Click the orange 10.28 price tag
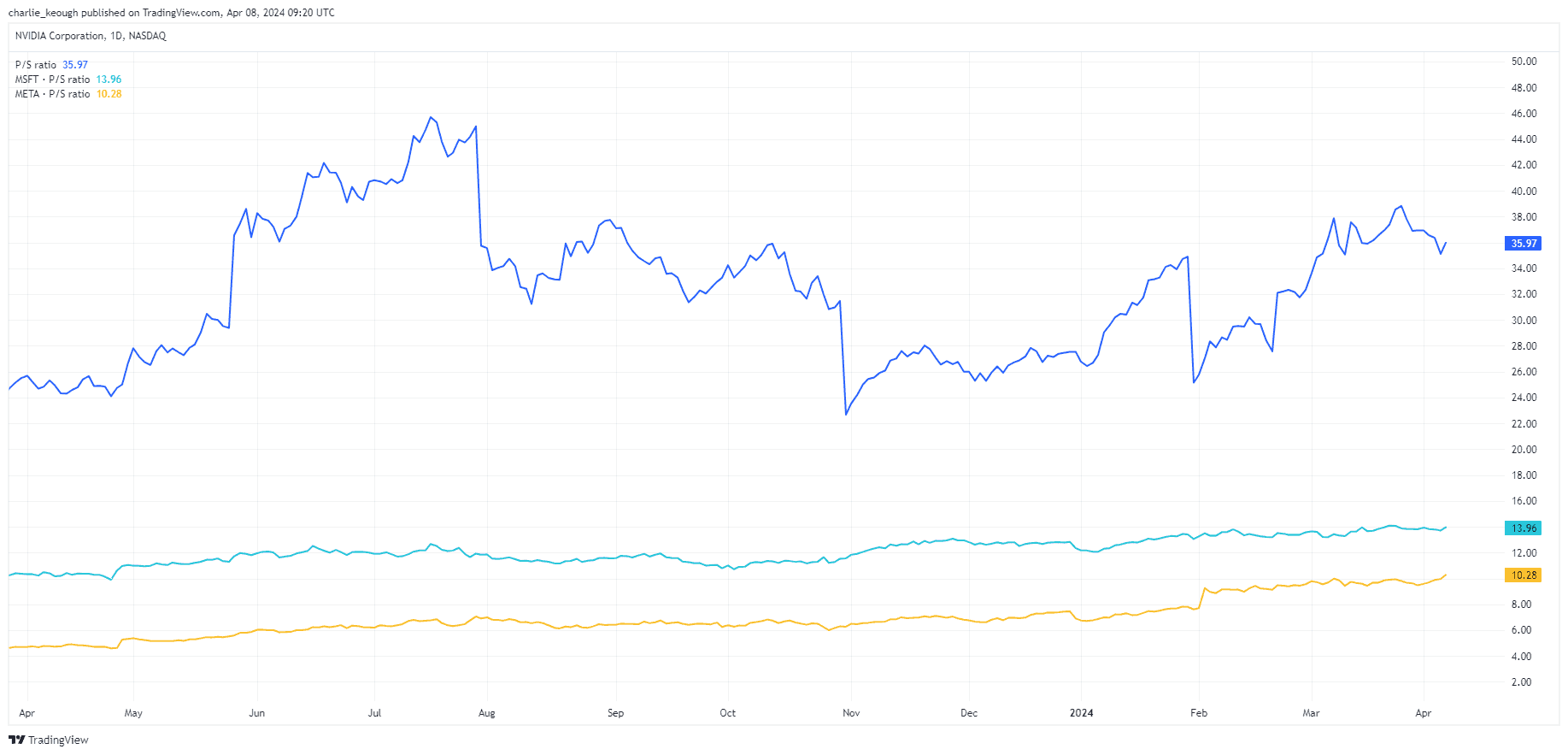 [1523, 575]
